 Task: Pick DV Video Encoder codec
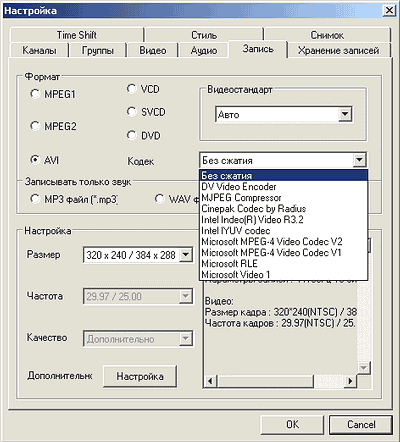coord(284,186)
